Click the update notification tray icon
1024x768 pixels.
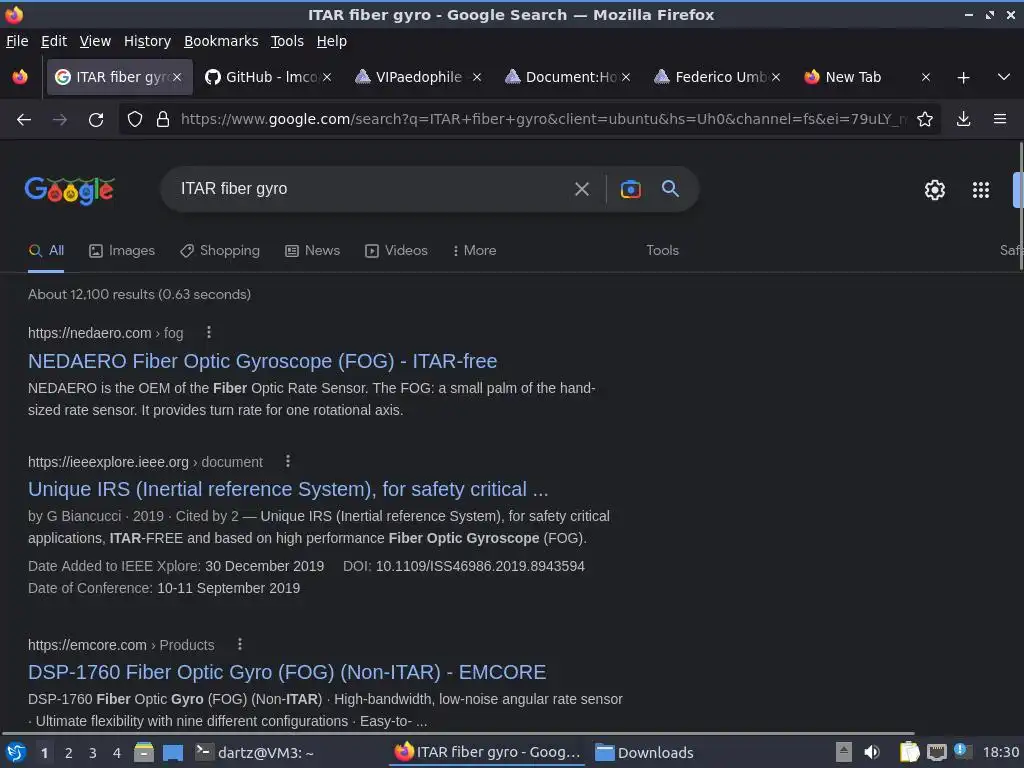[x=962, y=750]
